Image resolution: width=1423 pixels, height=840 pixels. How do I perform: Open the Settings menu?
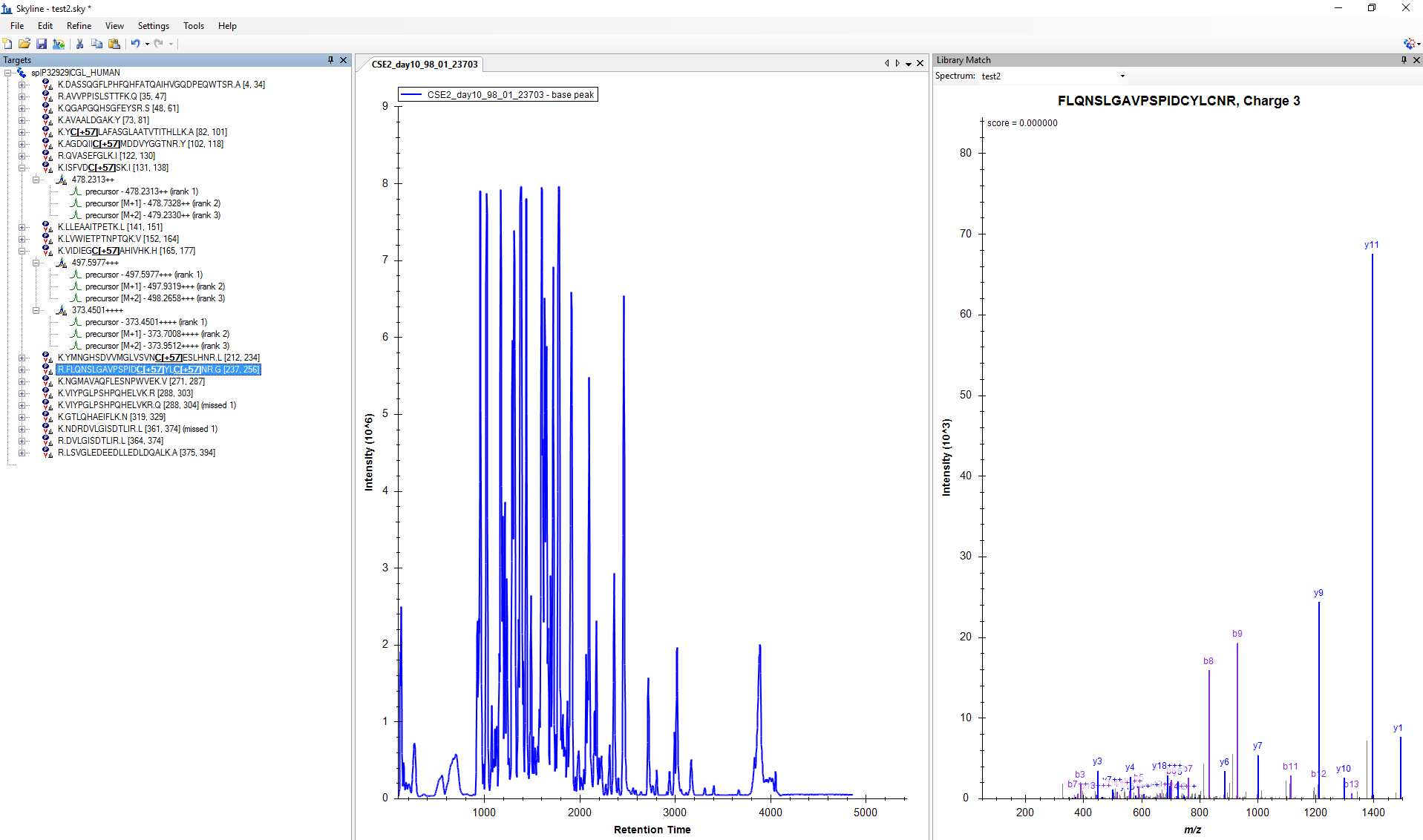pos(153,26)
